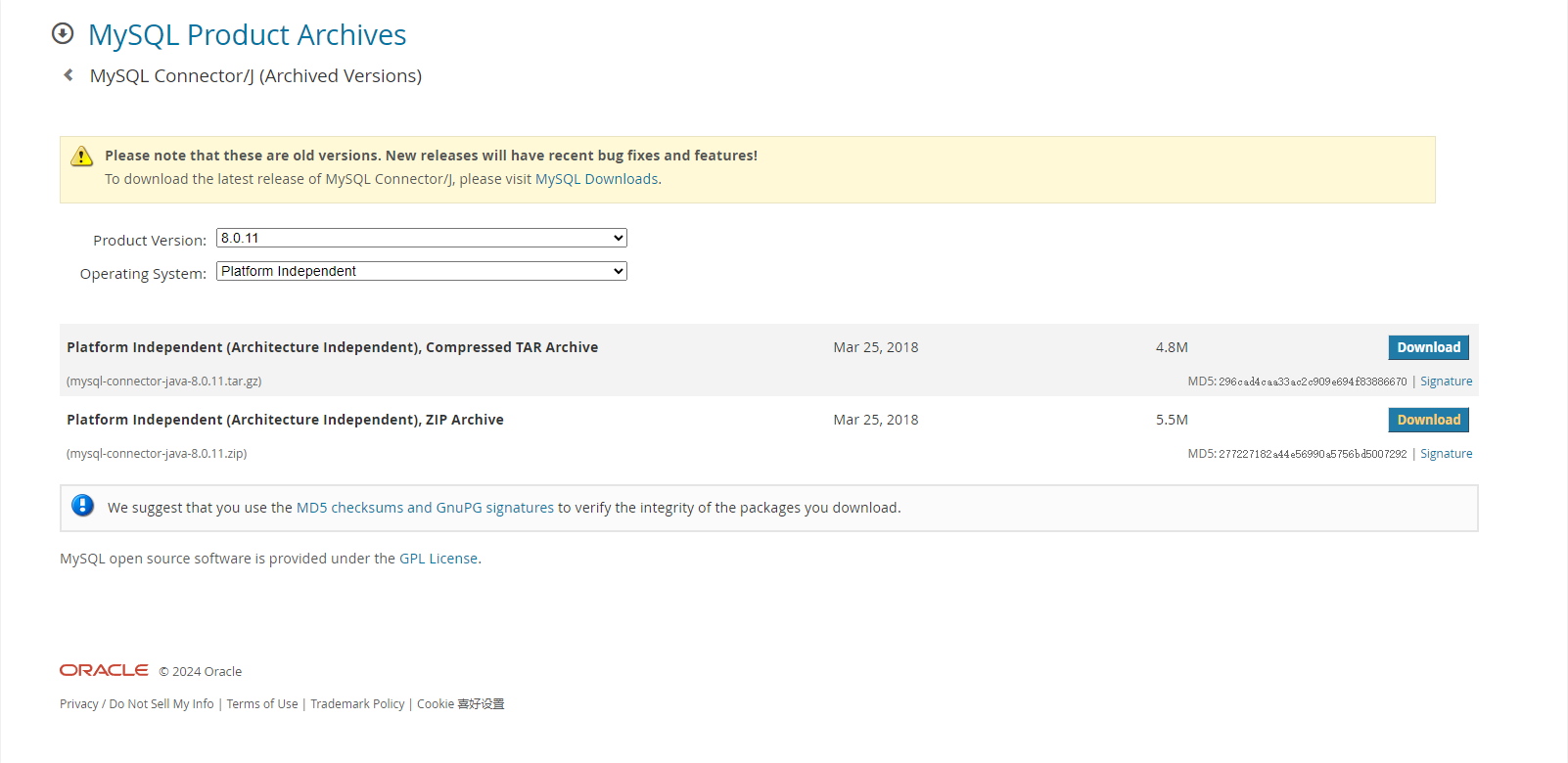
Task: Open the MySQL Downloads link
Action: (596, 179)
